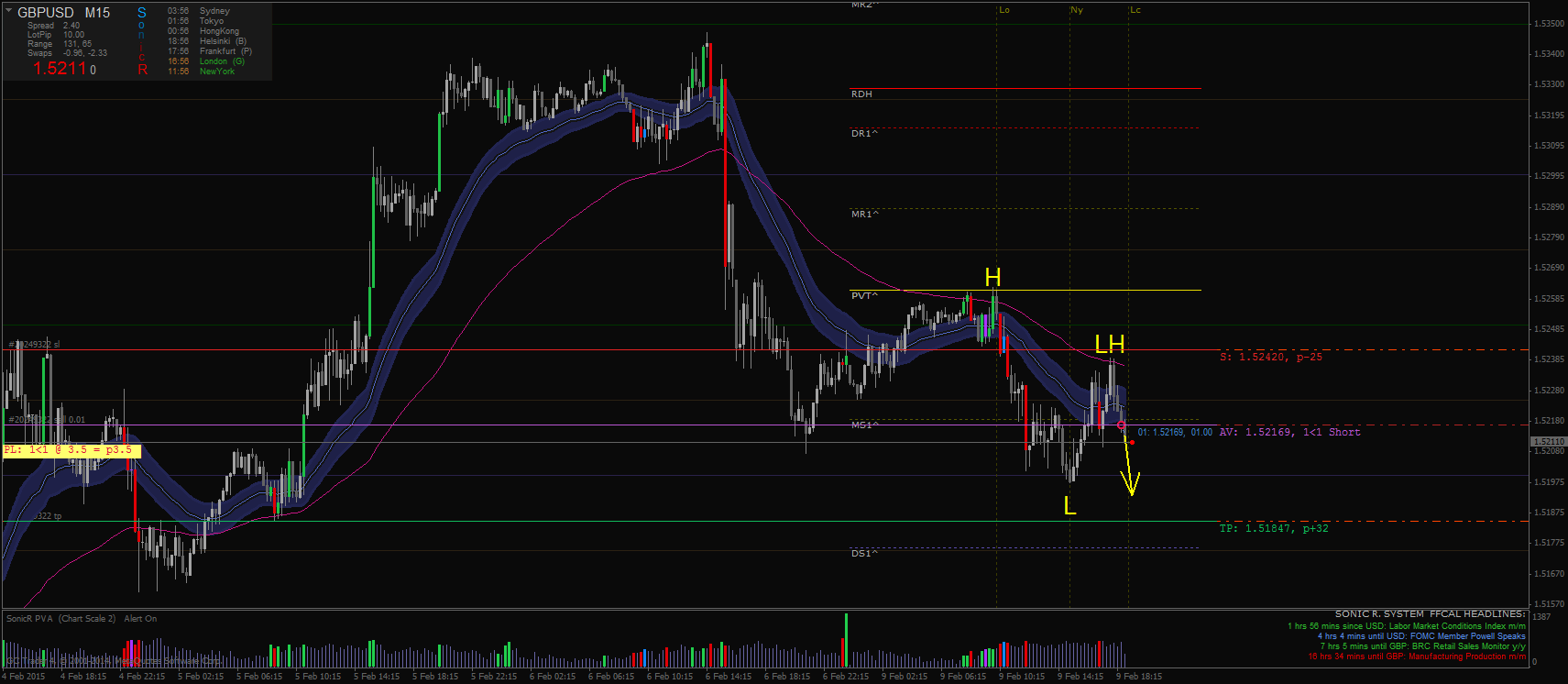Open the USD: FOMC Member Powell Speaks headline

pos(1421,636)
